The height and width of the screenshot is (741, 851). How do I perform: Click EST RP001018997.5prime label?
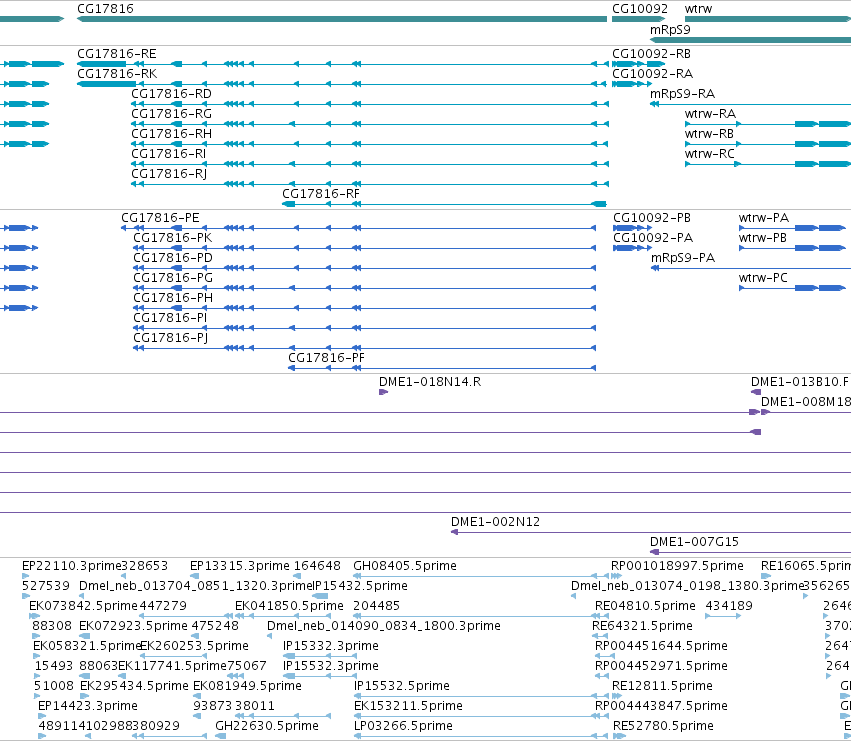(677, 566)
